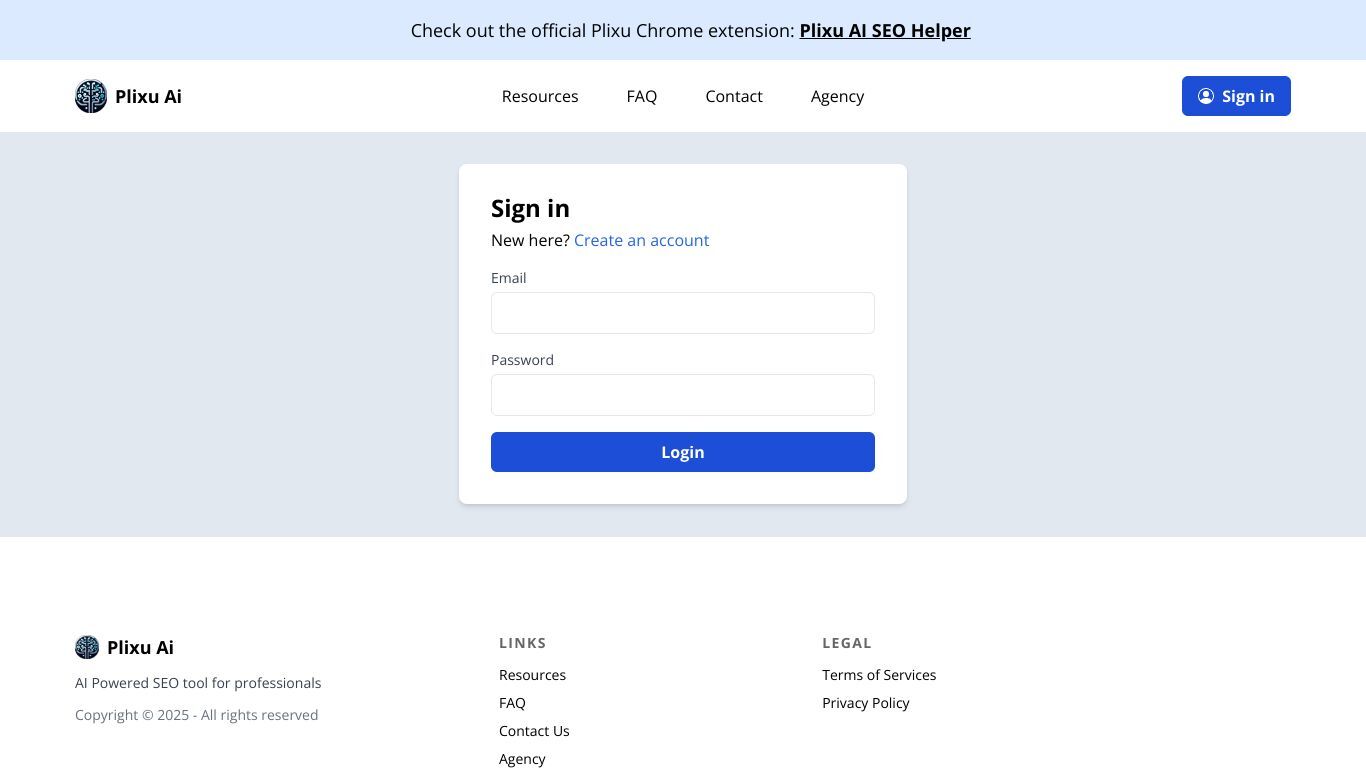The width and height of the screenshot is (1366, 768).
Task: Focus the Email input field
Action: tap(683, 313)
